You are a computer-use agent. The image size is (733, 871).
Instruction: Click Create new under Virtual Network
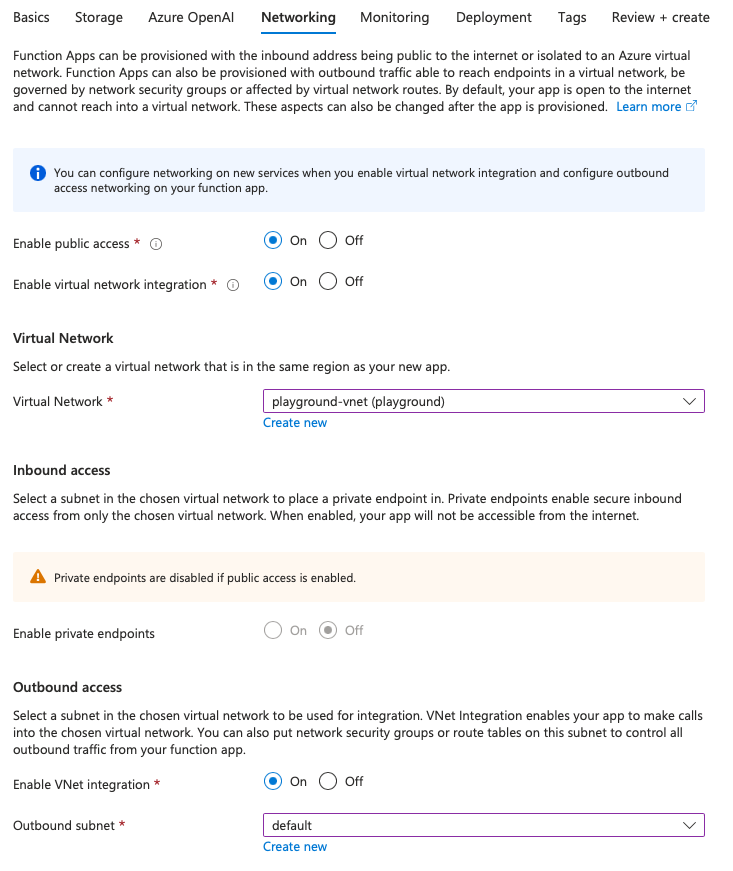point(295,423)
